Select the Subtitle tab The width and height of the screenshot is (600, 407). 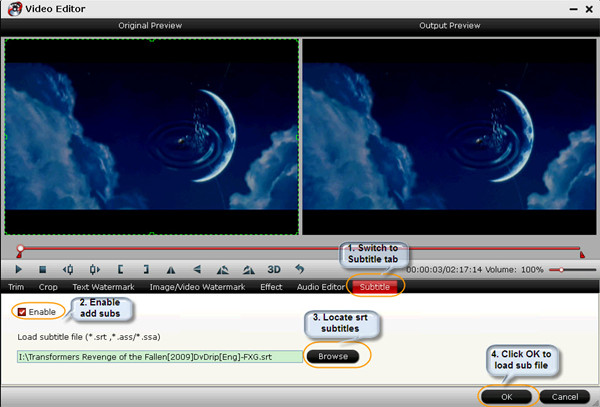click(x=375, y=287)
